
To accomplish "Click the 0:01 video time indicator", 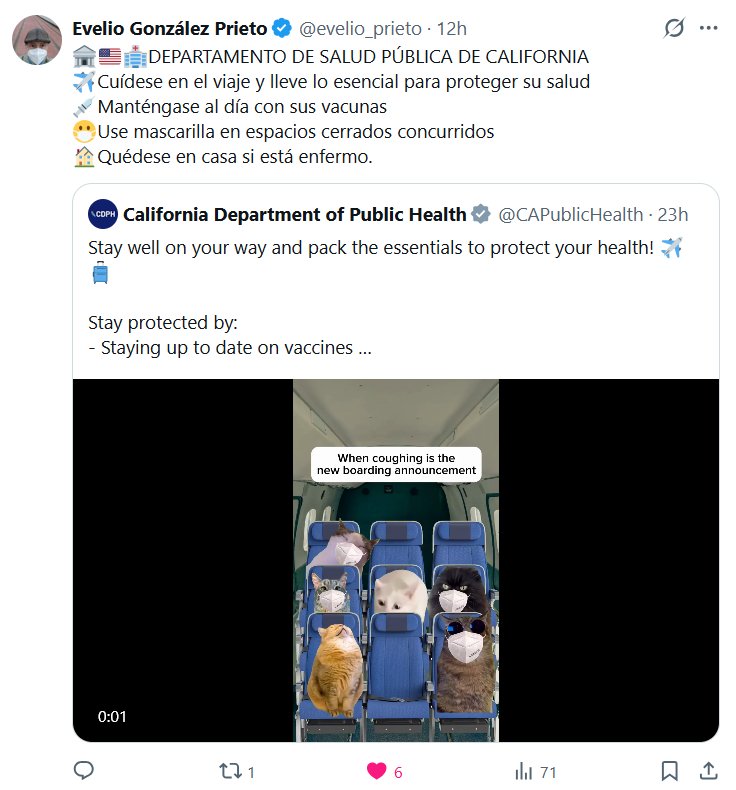I will 112,716.
